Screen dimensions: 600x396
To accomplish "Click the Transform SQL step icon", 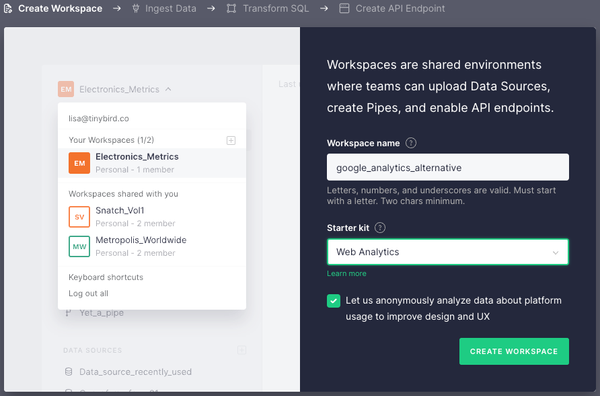I will click(231, 8).
